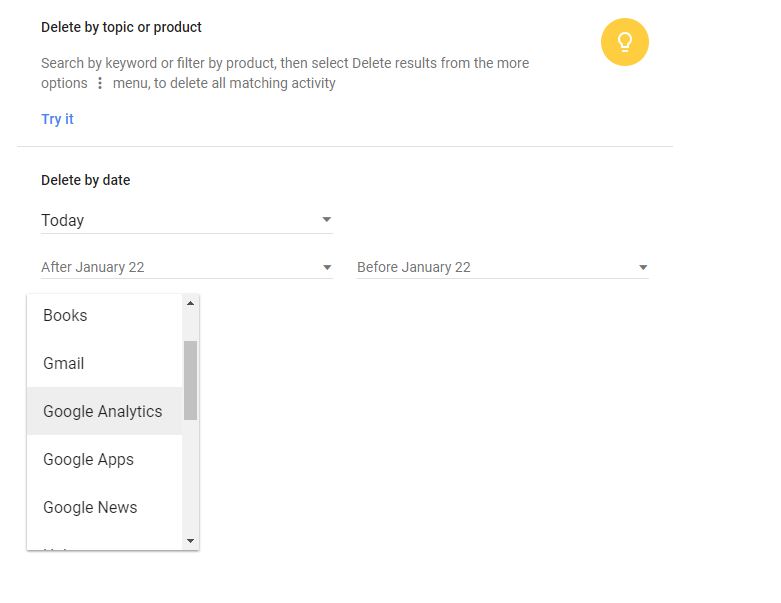
Task: Open the After January 22 date picker
Action: tap(185, 267)
